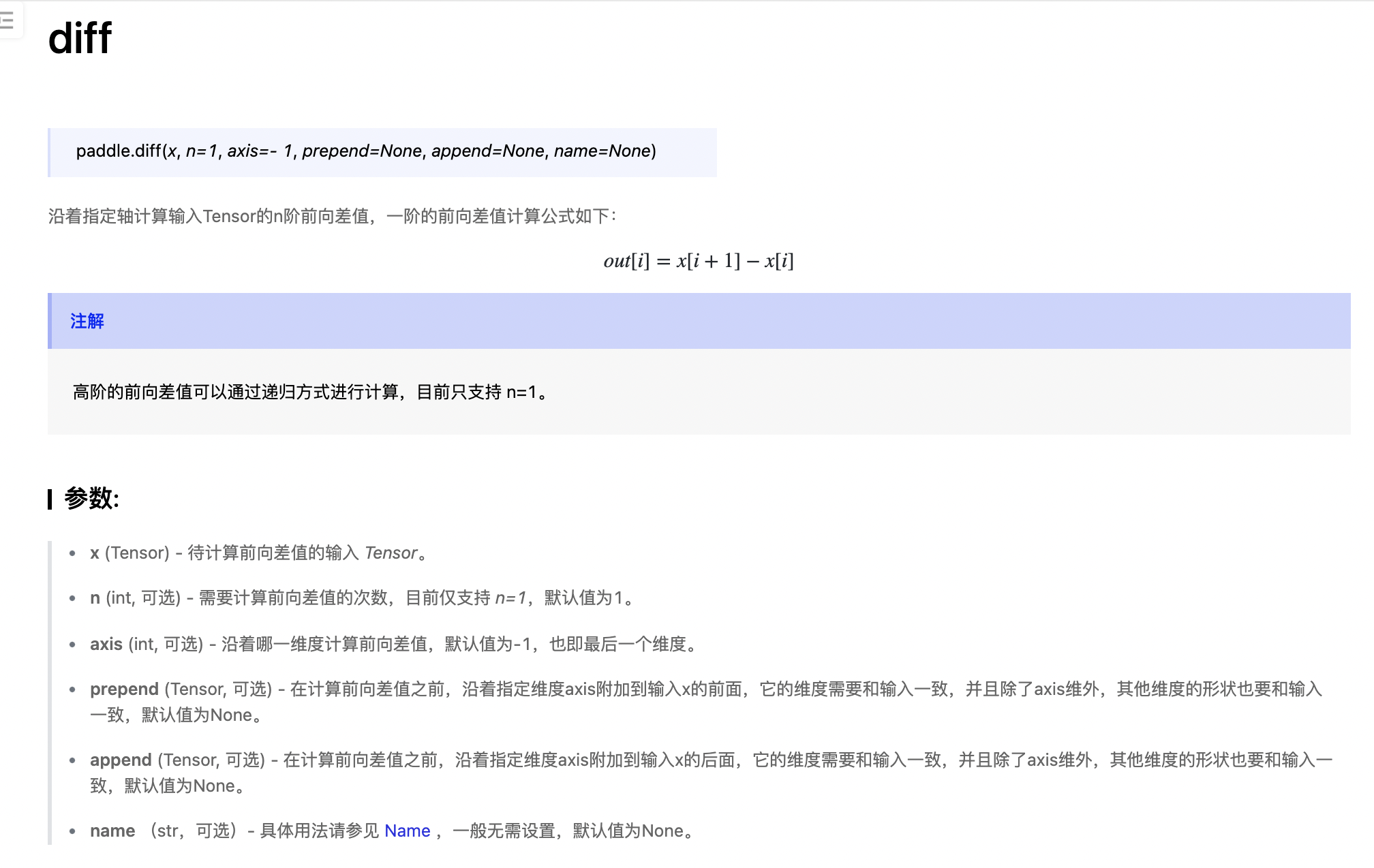Viewport: 1374px width, 868px height.
Task: Click the note text about n=1 support
Action: pyautogui.click(x=310, y=392)
